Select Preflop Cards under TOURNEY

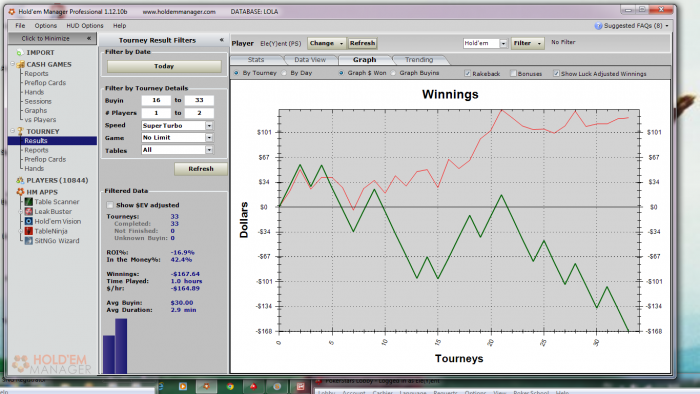[45, 159]
